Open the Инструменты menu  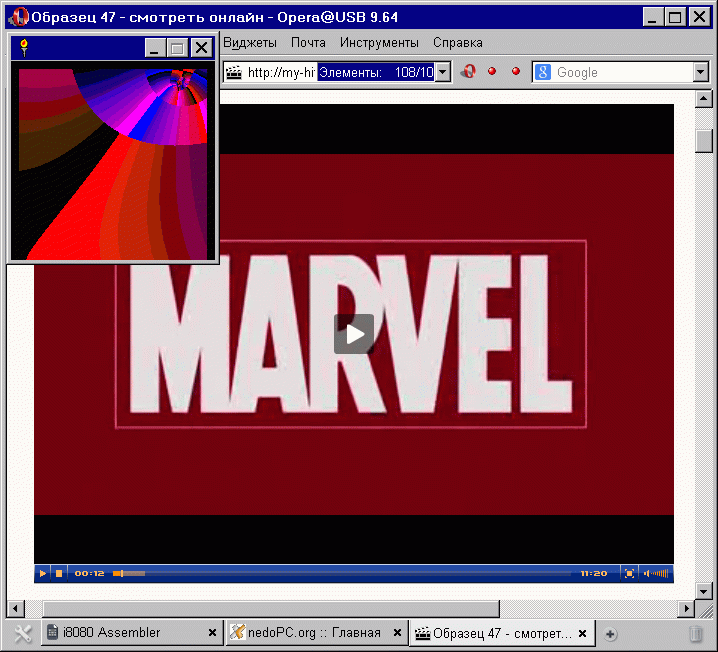click(379, 43)
